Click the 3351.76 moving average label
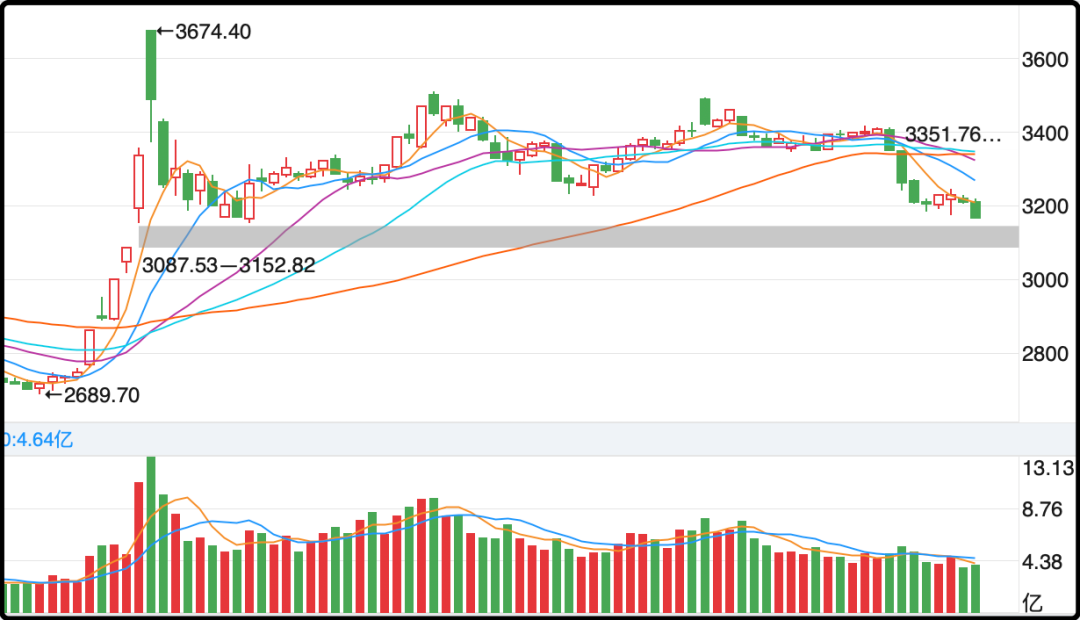 point(952,134)
